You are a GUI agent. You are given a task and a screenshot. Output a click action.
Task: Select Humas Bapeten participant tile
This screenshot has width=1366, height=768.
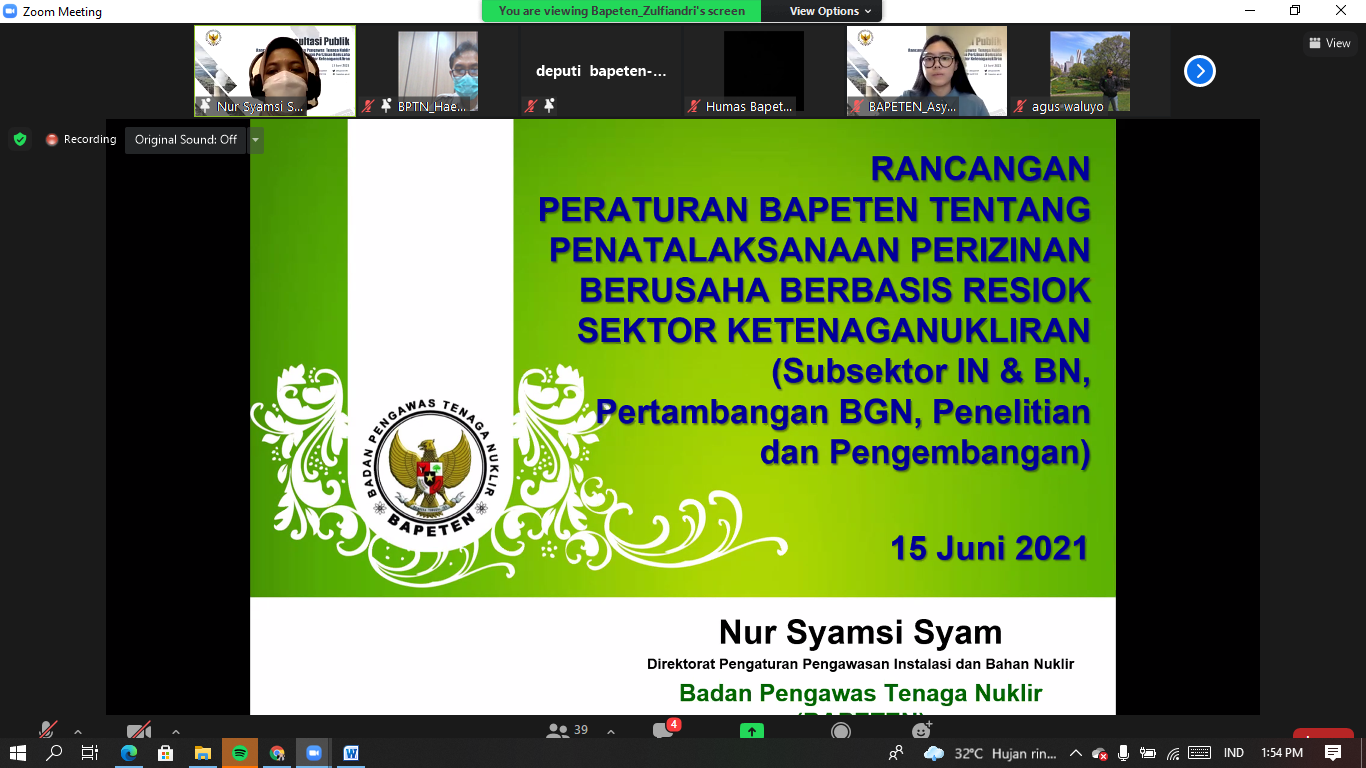(x=764, y=71)
